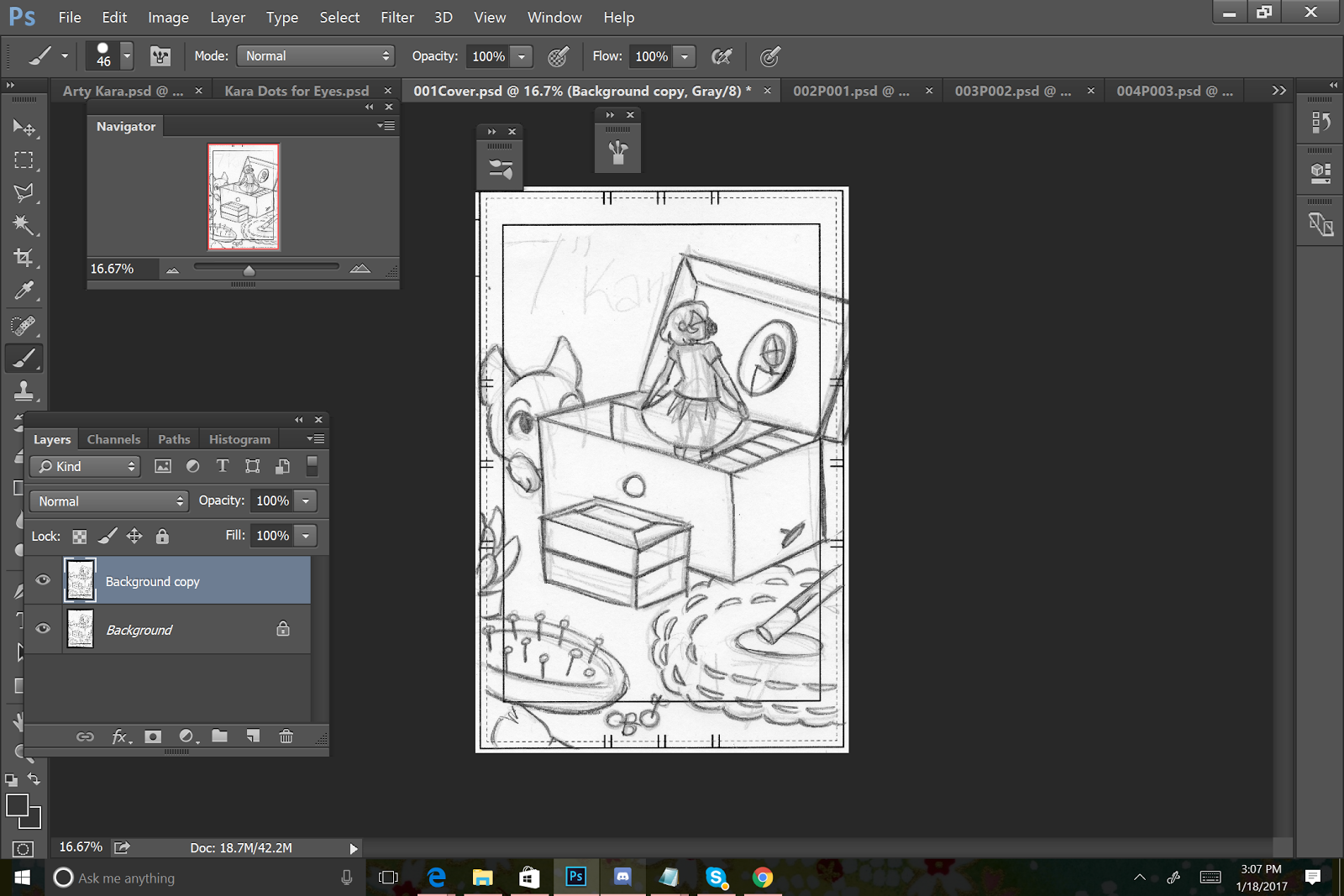Hide the Background layer
1344x896 pixels.
43,629
